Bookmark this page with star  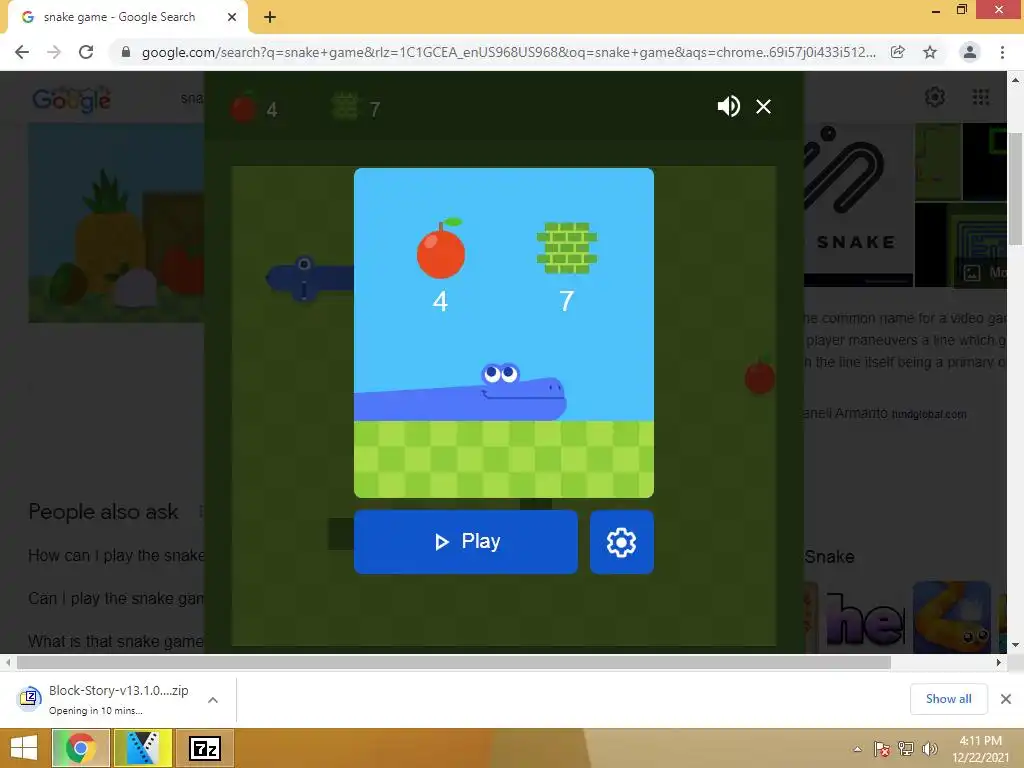pyautogui.click(x=930, y=52)
